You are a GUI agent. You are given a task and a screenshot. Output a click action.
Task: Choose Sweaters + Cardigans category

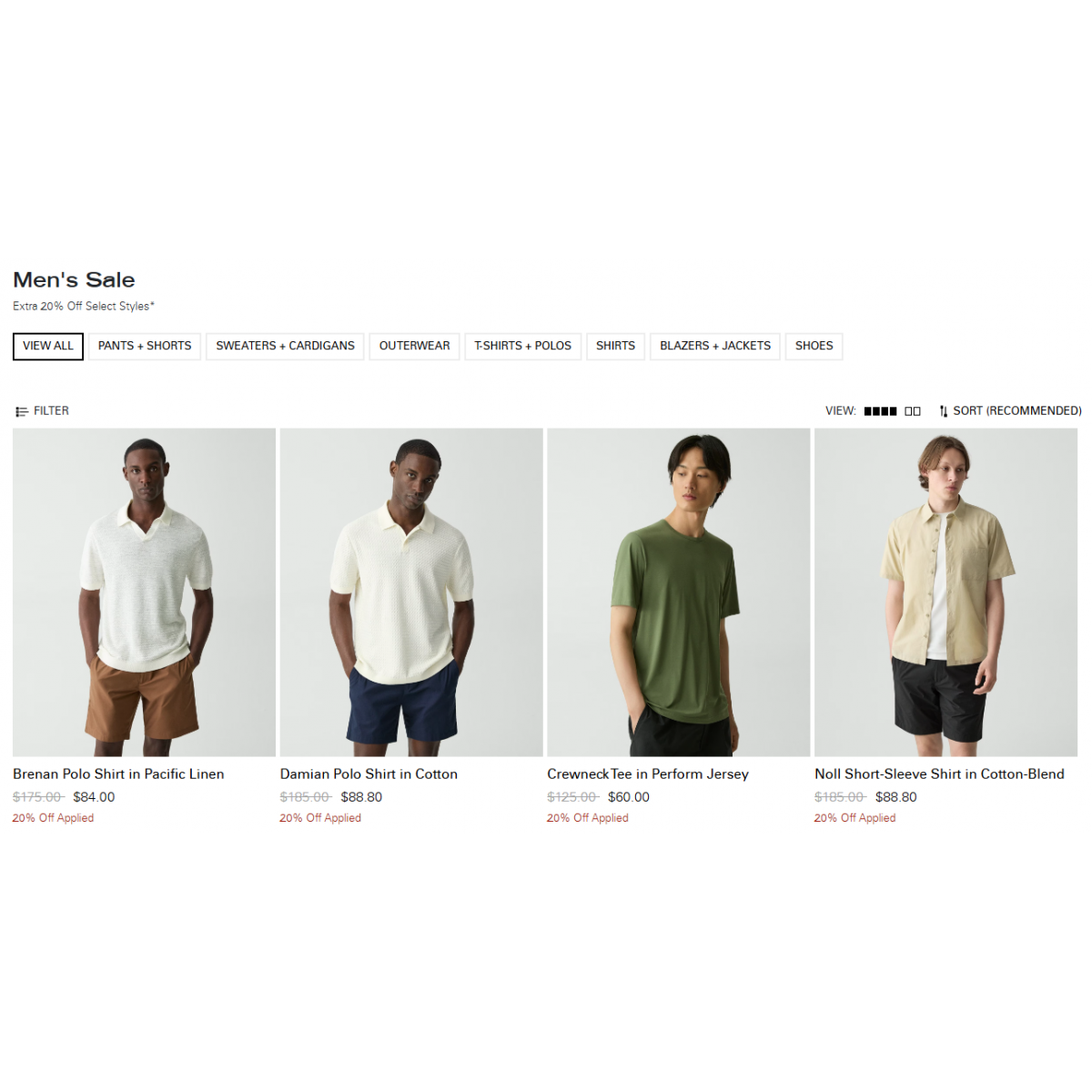(x=285, y=346)
